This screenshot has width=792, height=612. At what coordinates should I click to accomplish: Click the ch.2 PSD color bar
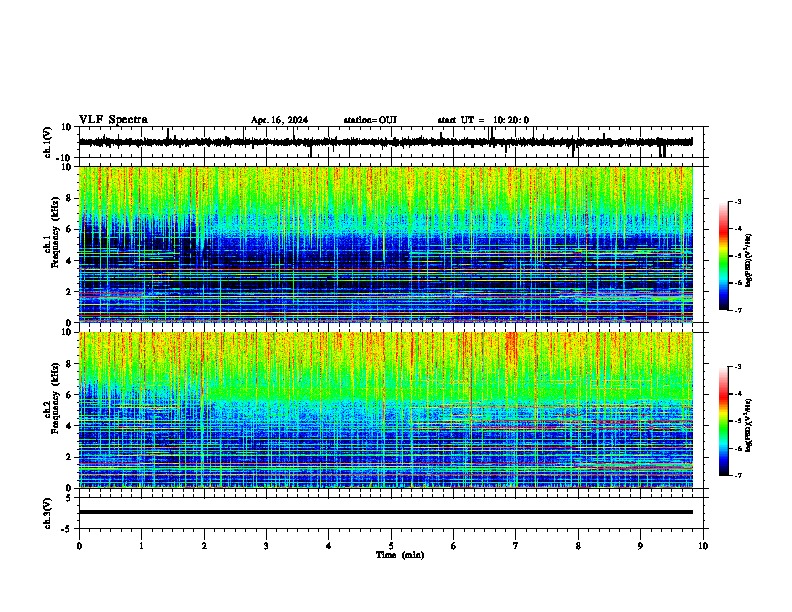click(723, 421)
